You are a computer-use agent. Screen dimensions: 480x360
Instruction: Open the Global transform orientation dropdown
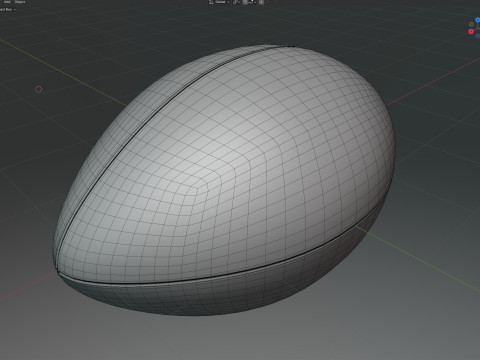point(220,2)
